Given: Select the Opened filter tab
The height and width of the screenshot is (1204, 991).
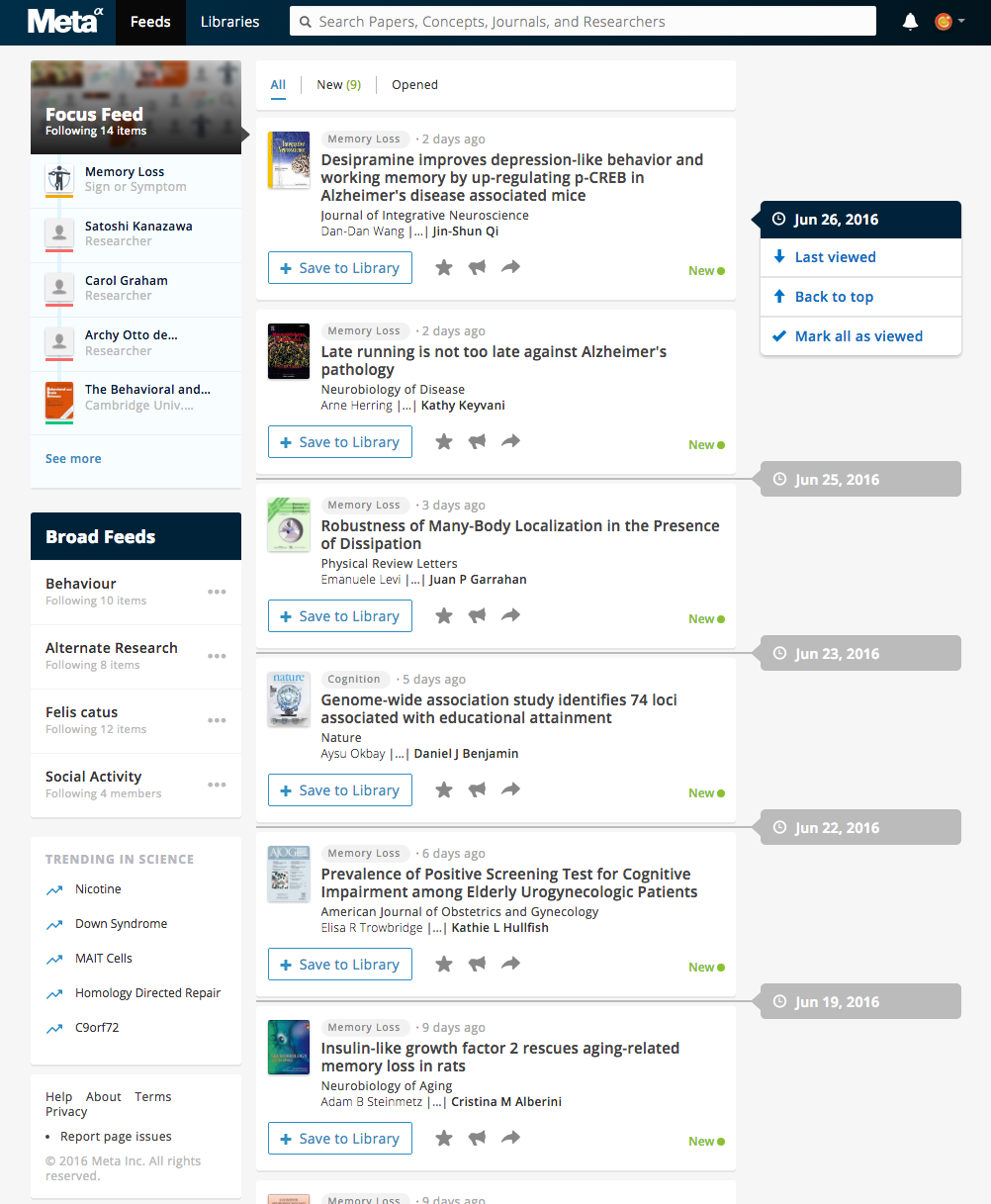Looking at the screenshot, I should point(414,85).
